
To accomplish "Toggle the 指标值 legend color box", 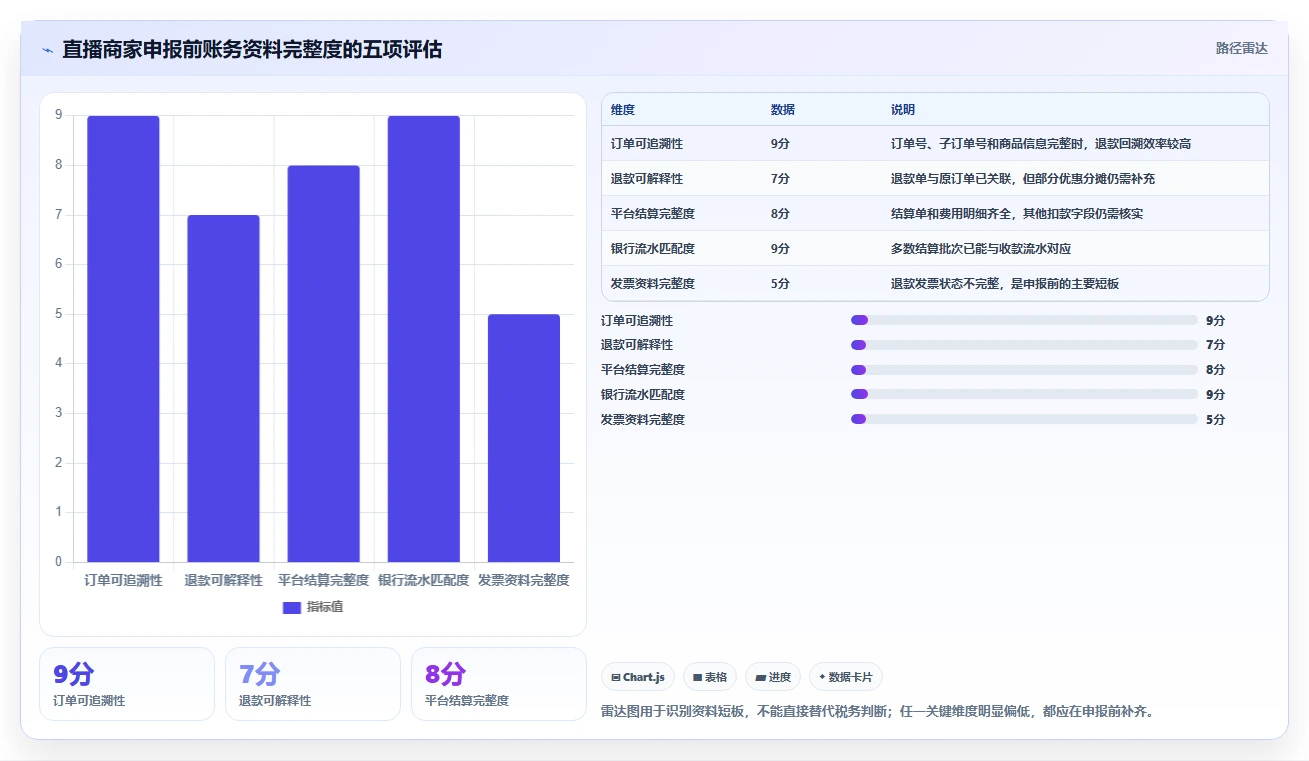I will coord(292,607).
